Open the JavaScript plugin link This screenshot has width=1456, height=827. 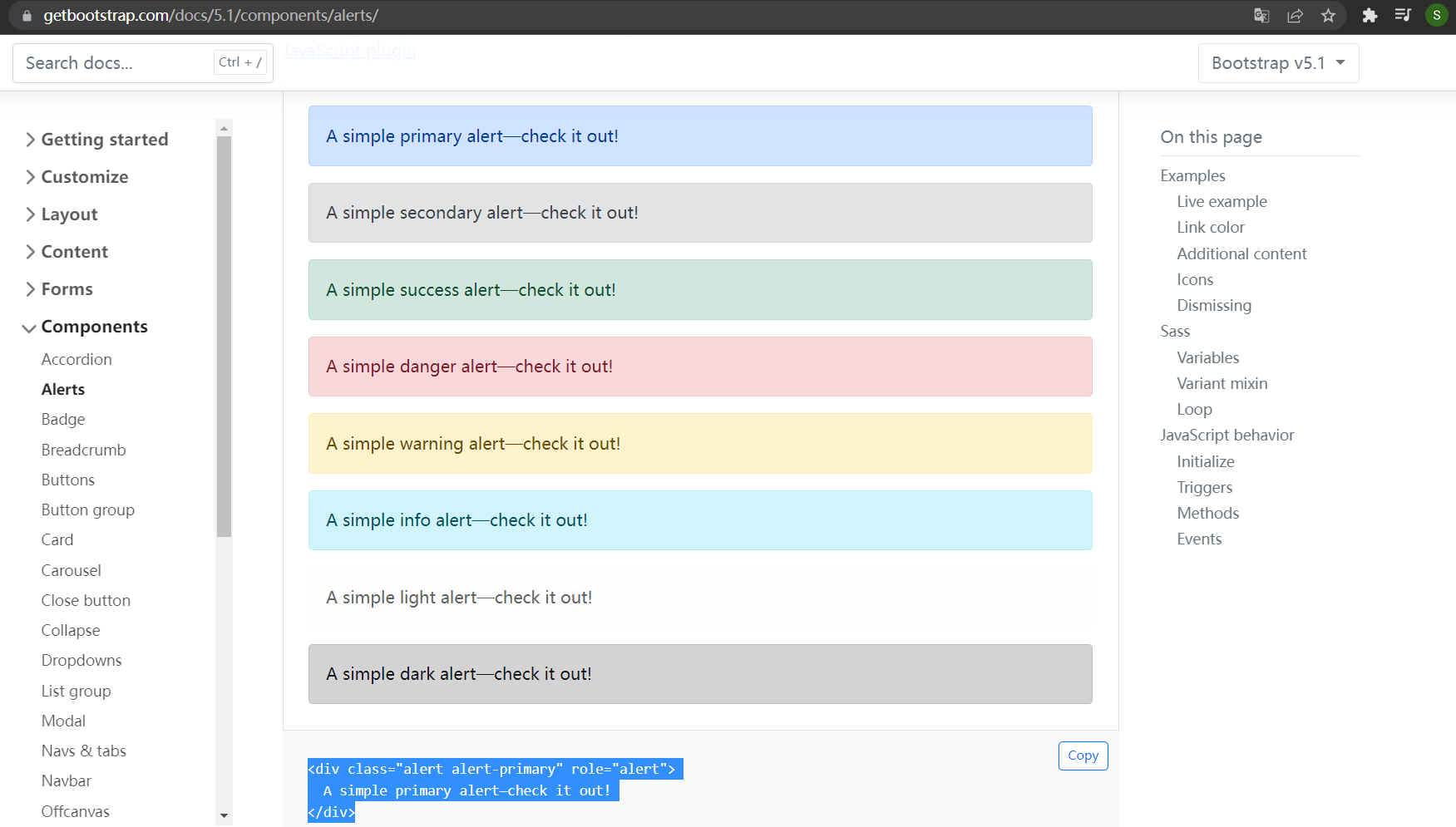(x=350, y=51)
